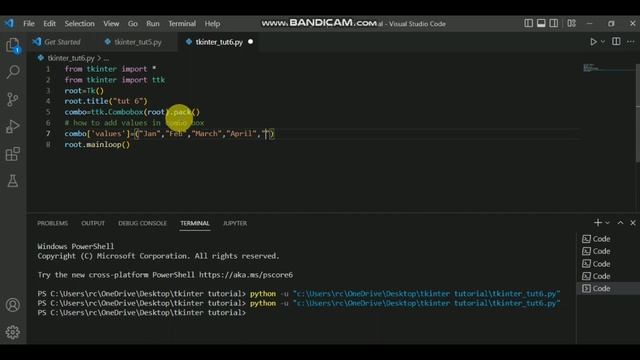Open the Manage gear icon
The width and height of the screenshot is (640, 360).
coord(13,332)
